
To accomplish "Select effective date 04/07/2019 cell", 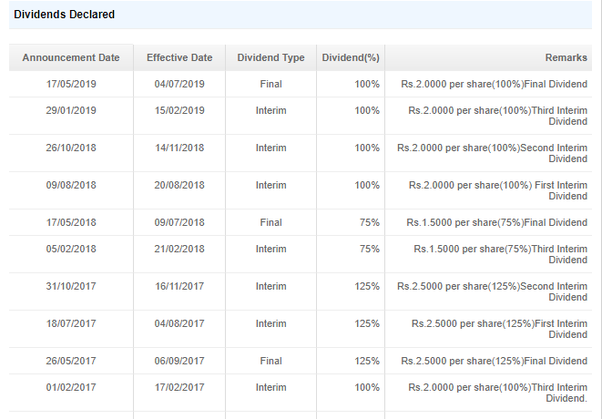I will (x=179, y=84).
